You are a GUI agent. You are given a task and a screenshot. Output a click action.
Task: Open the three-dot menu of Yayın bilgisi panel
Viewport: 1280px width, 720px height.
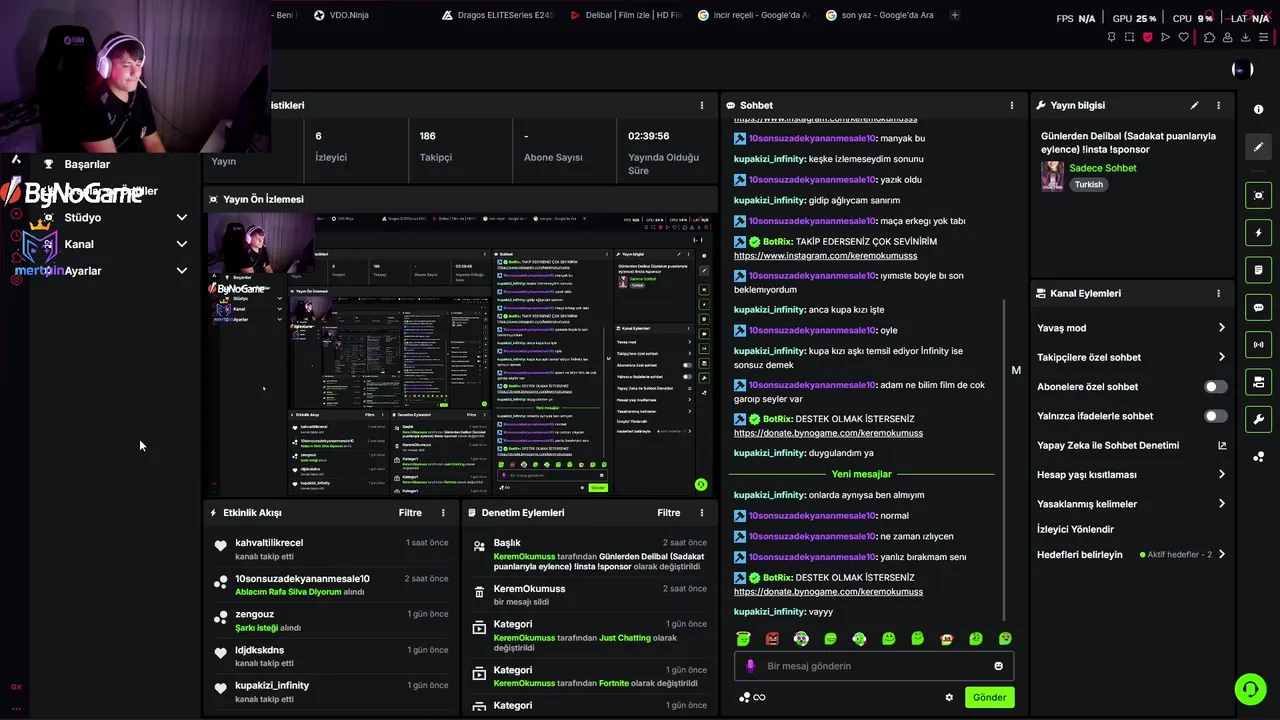[x=1218, y=105]
